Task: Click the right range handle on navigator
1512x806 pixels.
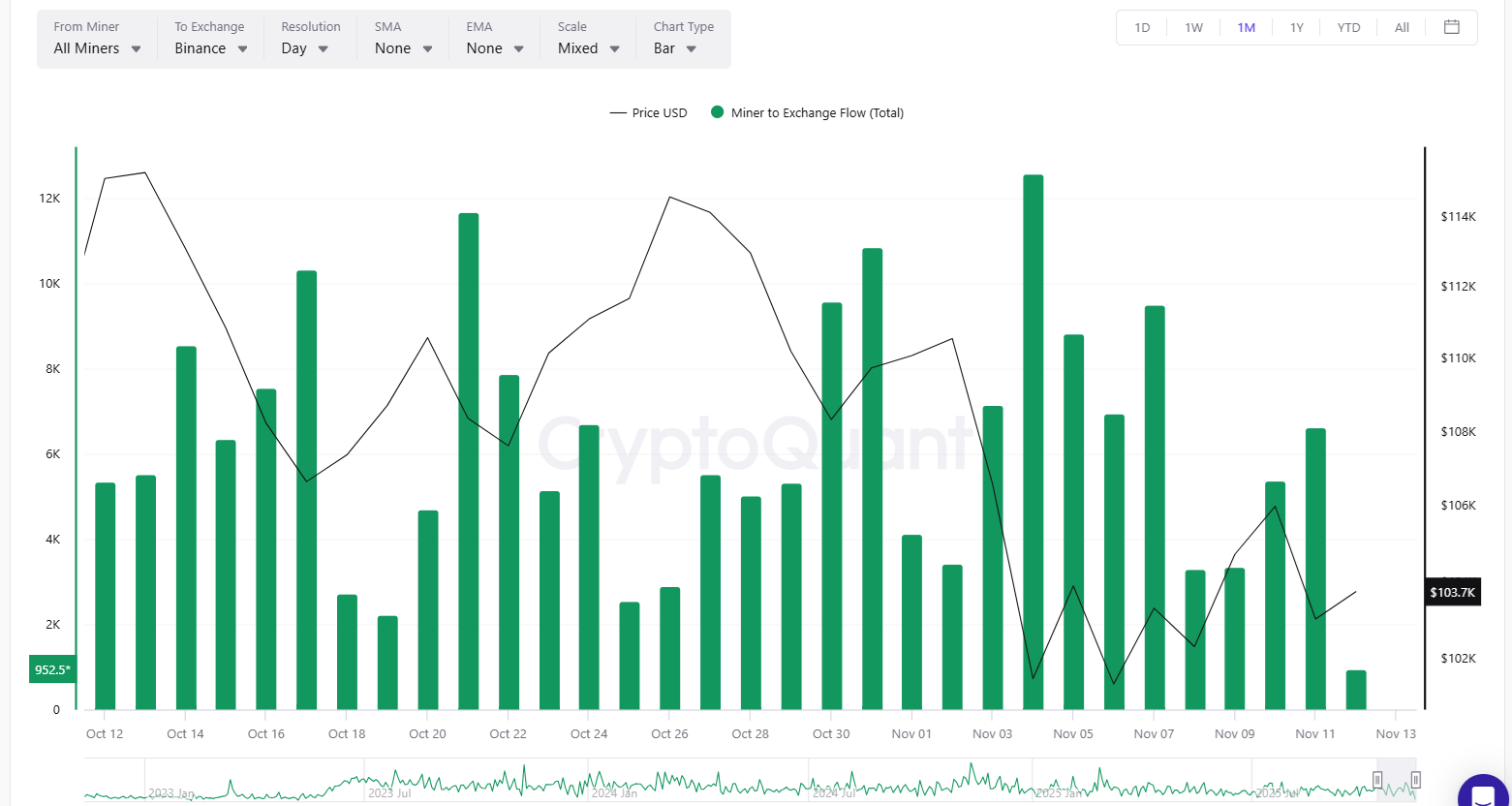Action: [1415, 780]
